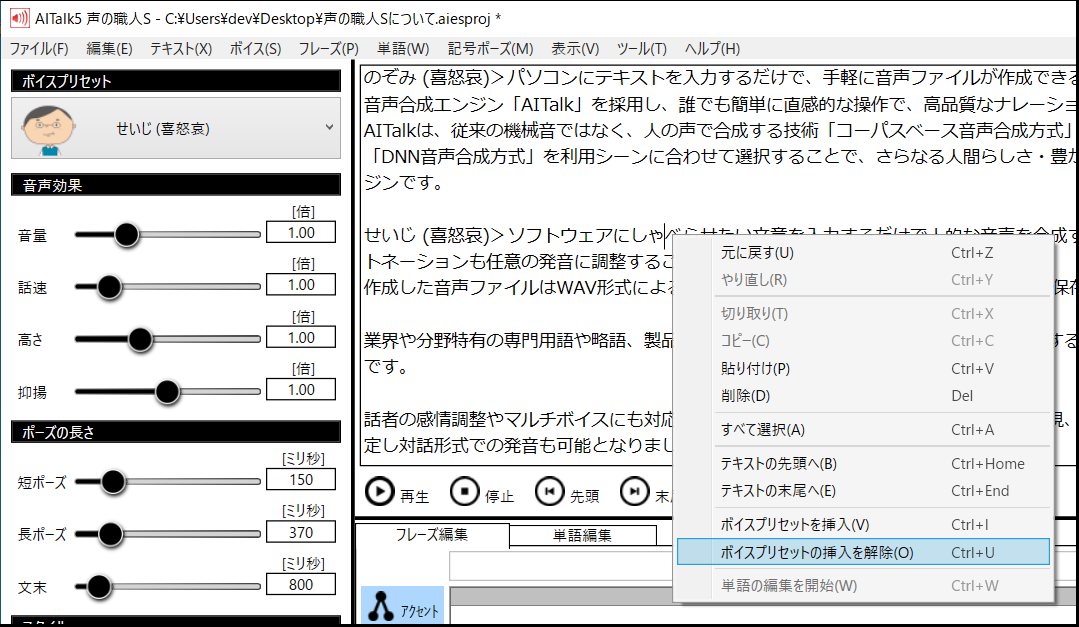Screen dimensions: 1079x627
Task: Adjust the 文末 pause slider handle
Action: (x=99, y=587)
